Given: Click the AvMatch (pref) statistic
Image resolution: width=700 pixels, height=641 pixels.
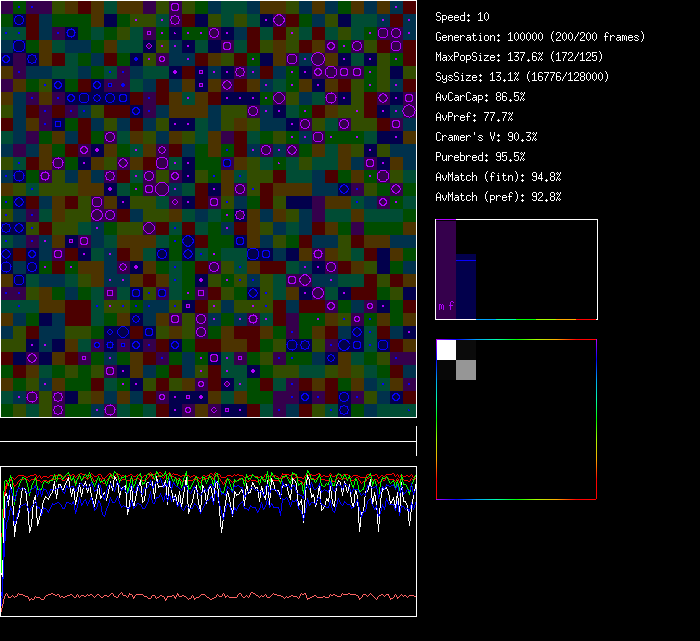Looking at the screenshot, I should click(x=498, y=197).
